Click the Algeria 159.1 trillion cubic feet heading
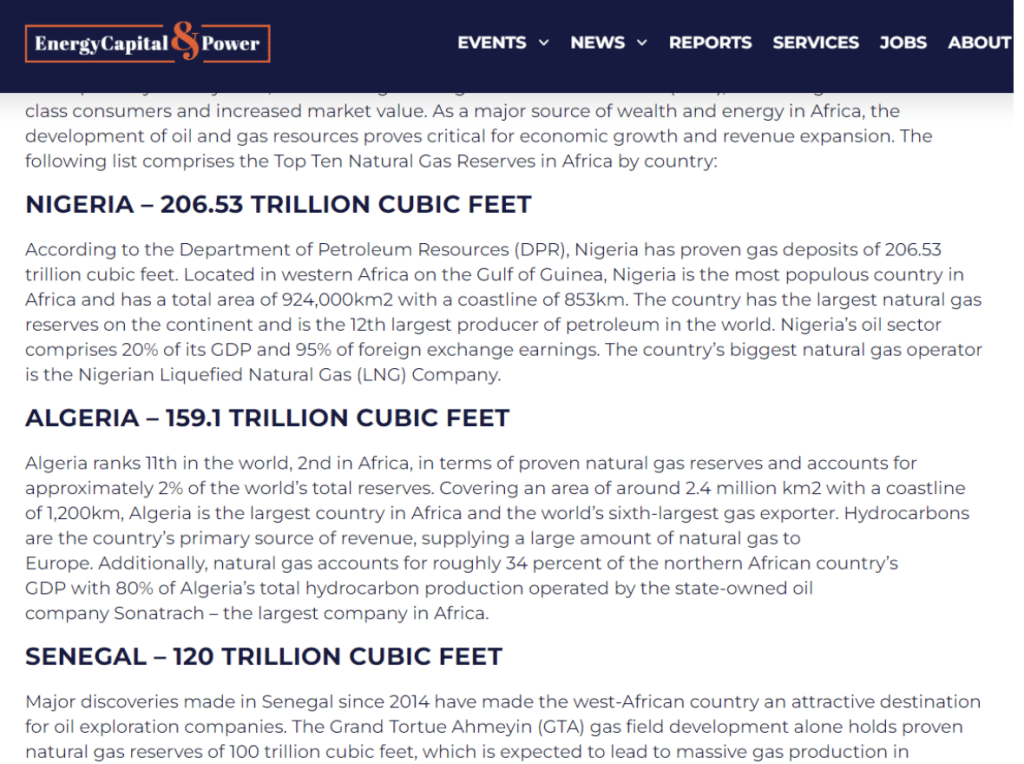 [x=267, y=418]
